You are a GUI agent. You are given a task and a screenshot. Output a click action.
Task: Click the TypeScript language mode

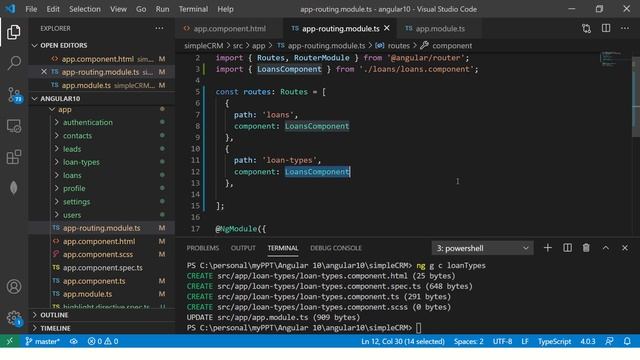tap(554, 341)
